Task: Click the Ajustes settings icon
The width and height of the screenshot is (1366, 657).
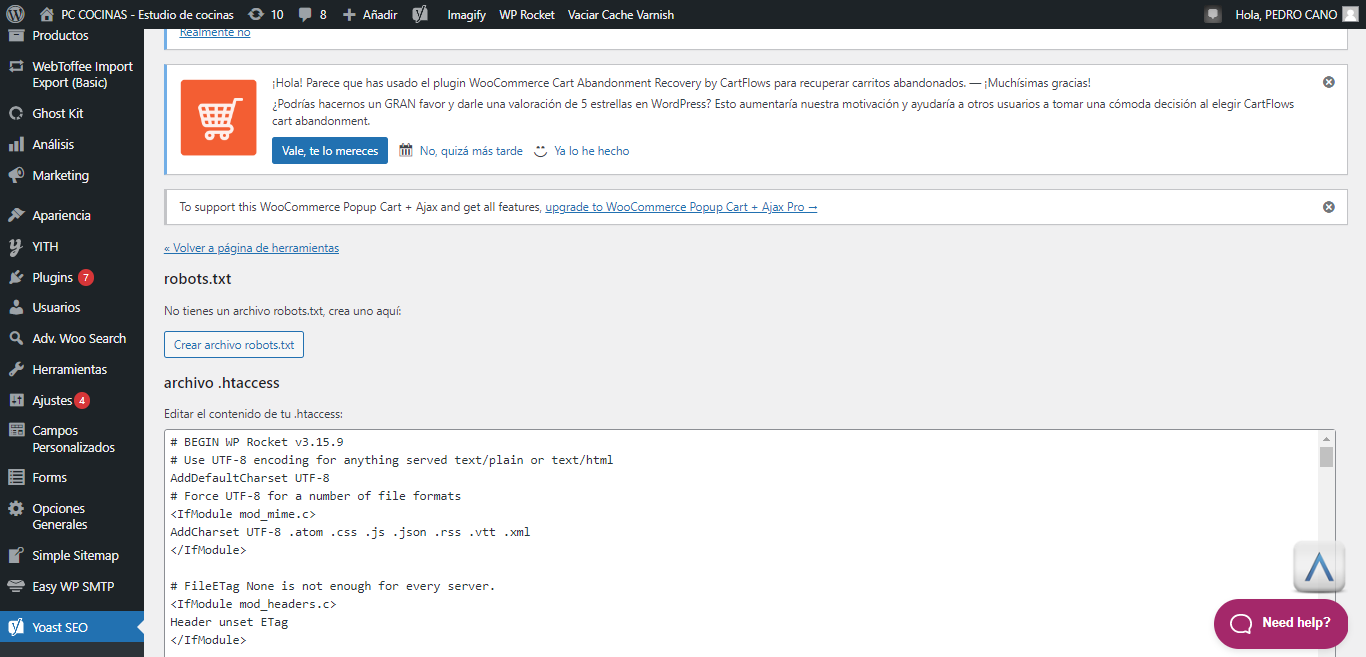Action: point(16,400)
